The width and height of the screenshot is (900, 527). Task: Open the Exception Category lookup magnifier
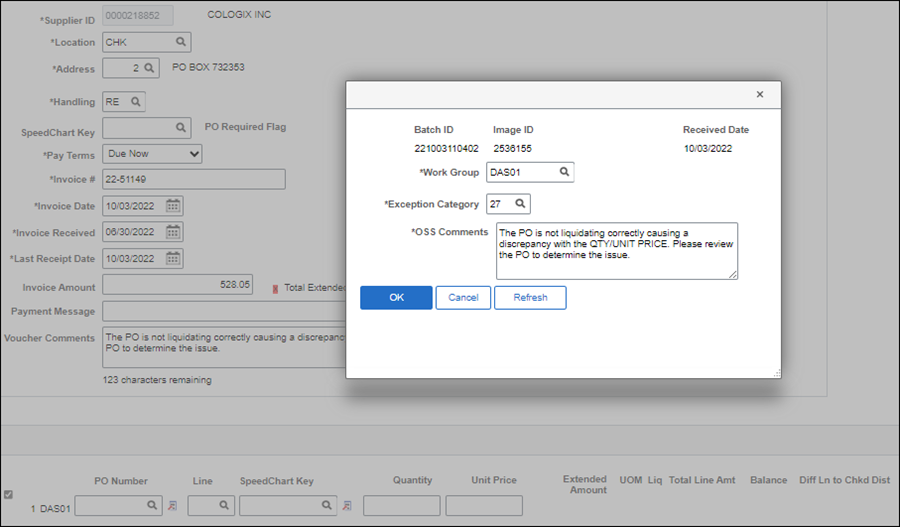pos(520,203)
